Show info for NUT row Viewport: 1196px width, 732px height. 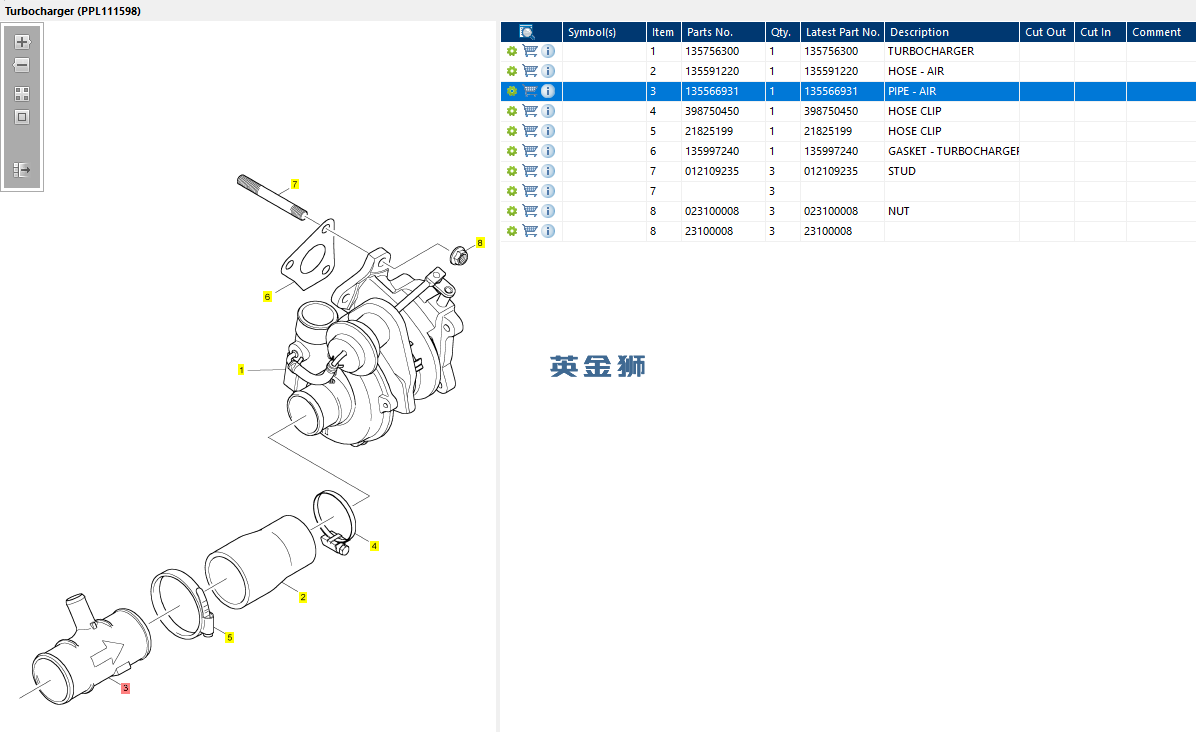point(548,211)
